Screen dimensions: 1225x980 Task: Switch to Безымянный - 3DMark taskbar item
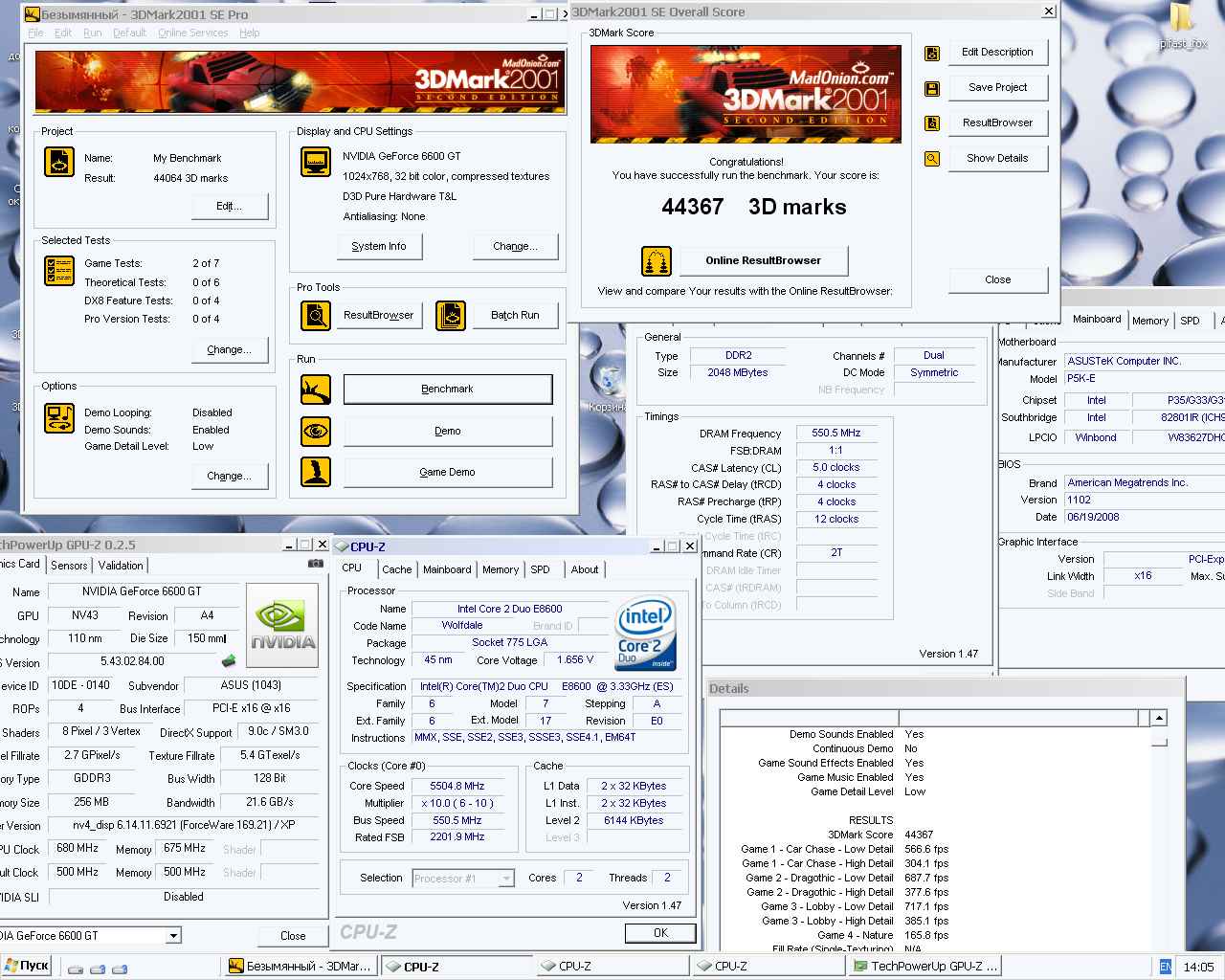pyautogui.click(x=301, y=967)
